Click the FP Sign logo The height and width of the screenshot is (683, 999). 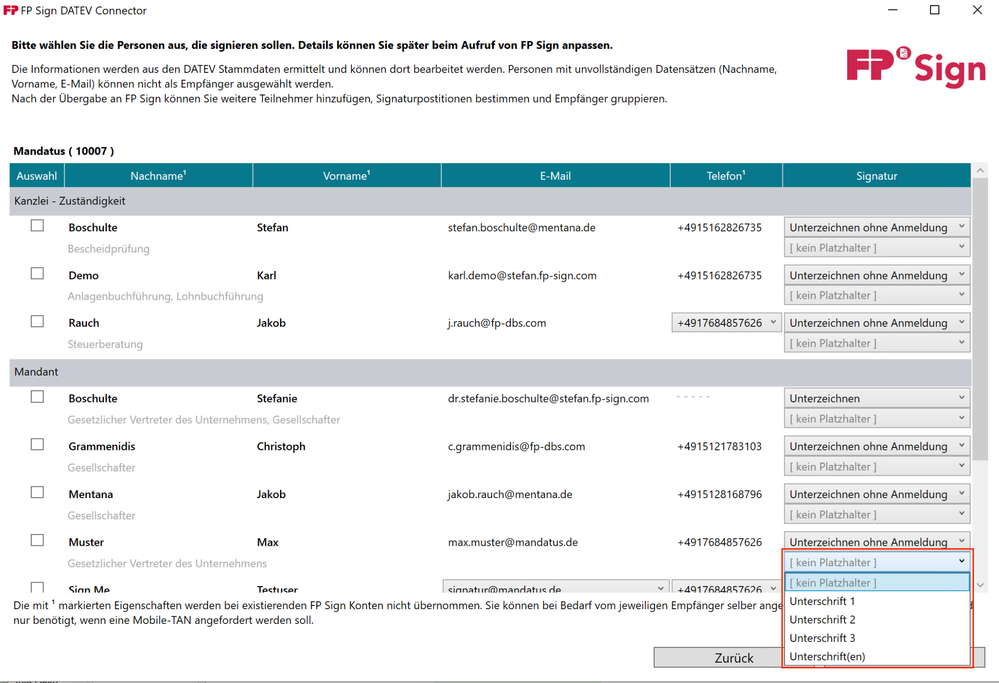coord(916,66)
